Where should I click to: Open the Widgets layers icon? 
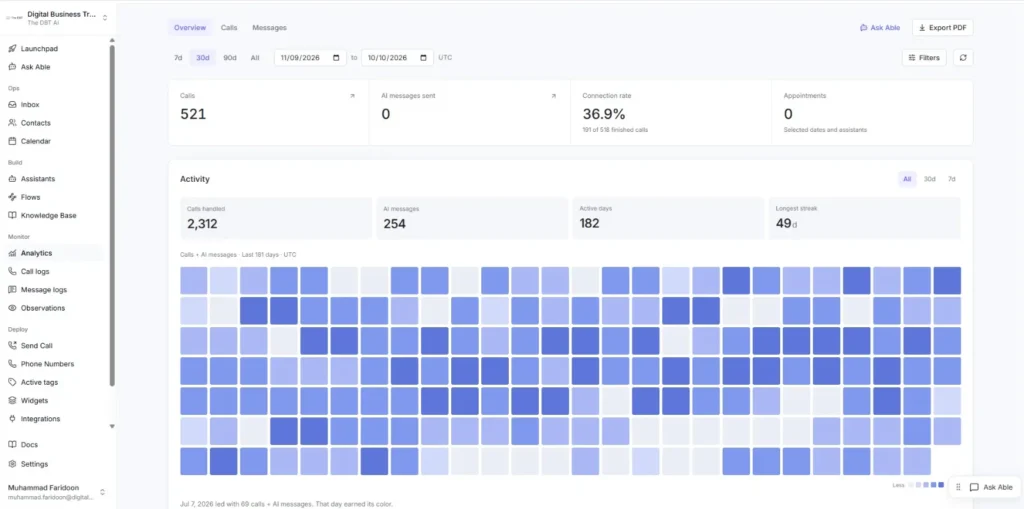tap(12, 401)
